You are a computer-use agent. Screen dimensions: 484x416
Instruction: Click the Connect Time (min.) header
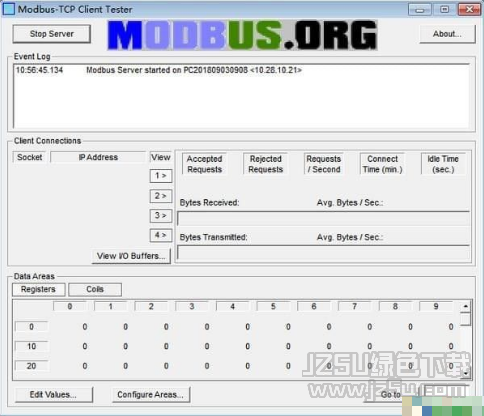(382, 164)
